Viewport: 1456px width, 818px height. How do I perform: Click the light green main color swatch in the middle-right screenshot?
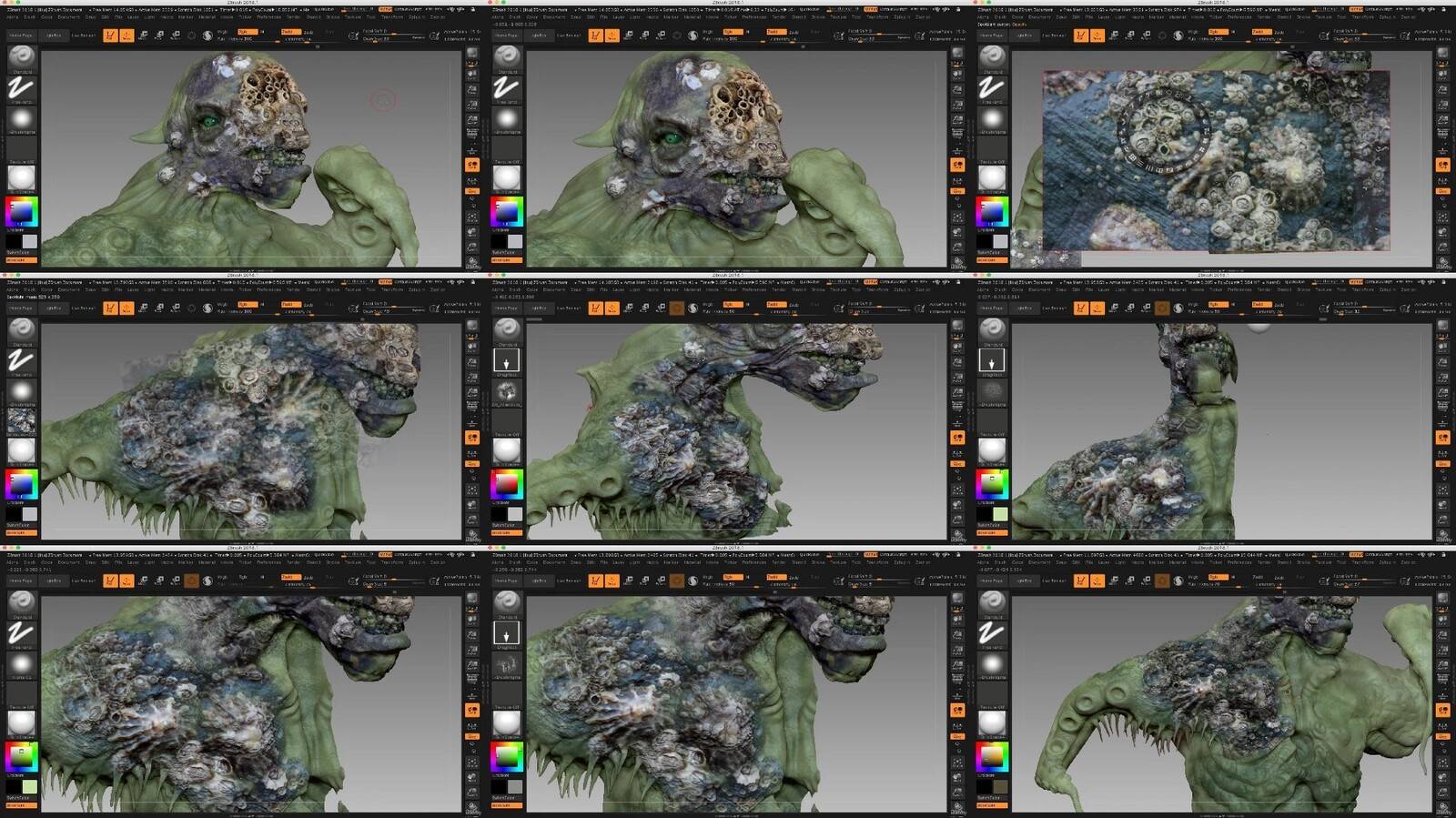pos(1000,514)
